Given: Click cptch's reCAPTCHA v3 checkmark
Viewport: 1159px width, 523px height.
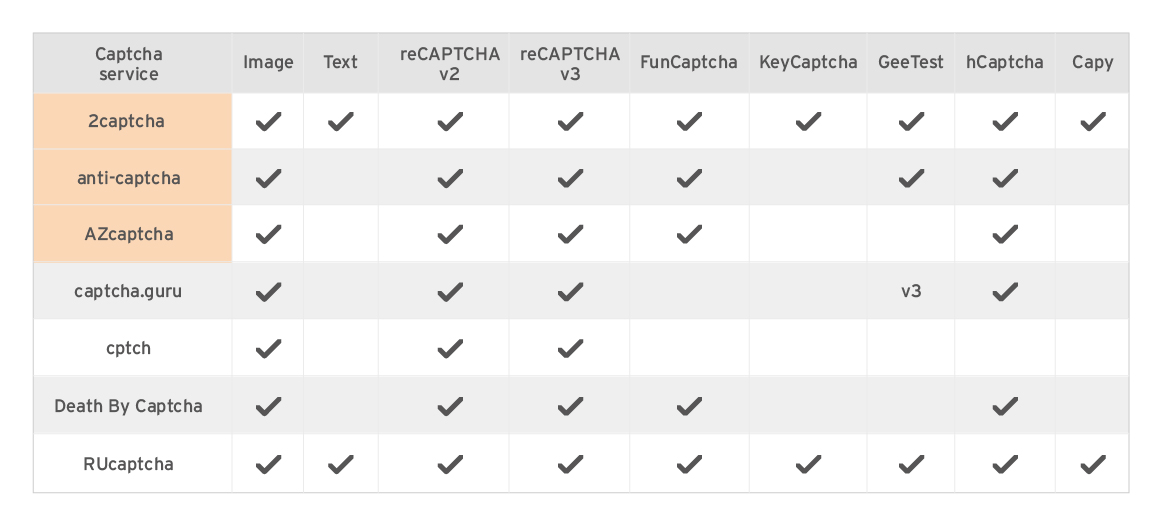Looking at the screenshot, I should (x=570, y=349).
